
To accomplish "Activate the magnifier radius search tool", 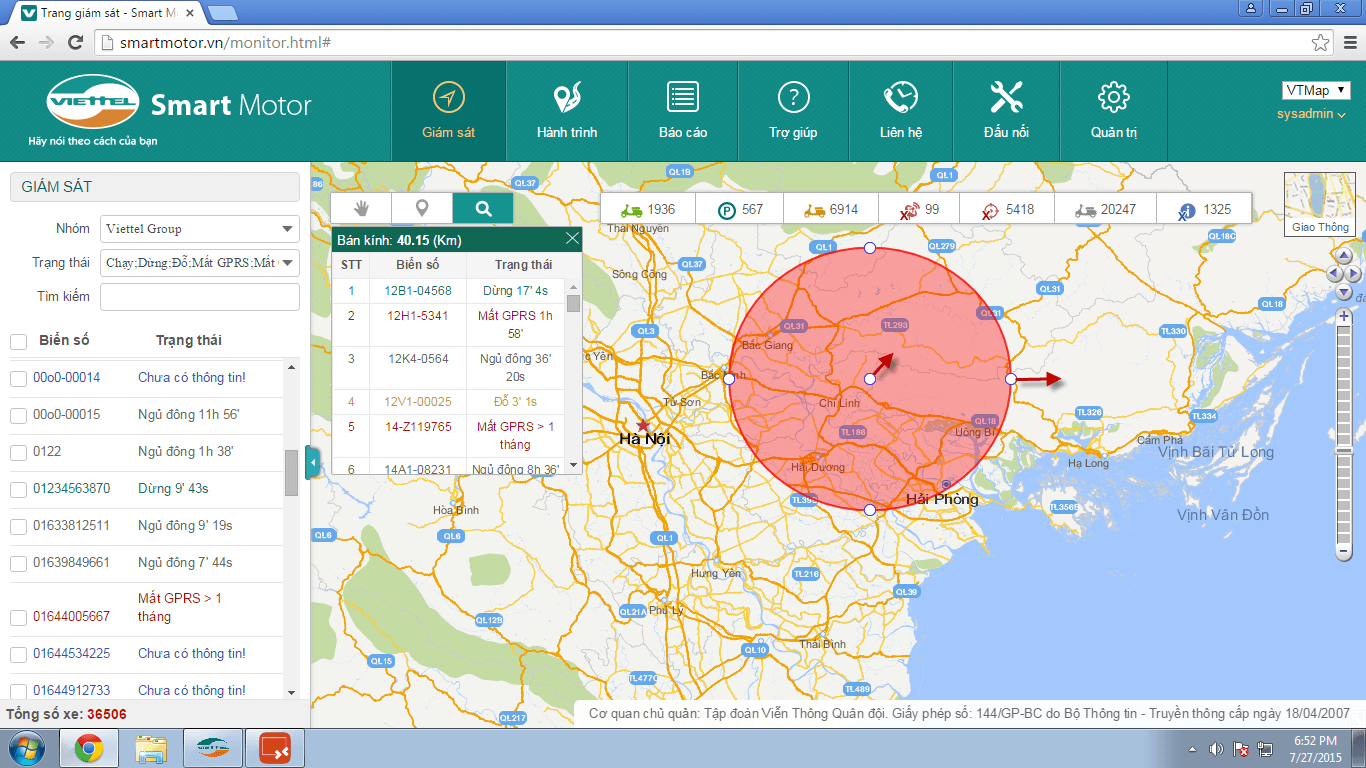I will [483, 208].
